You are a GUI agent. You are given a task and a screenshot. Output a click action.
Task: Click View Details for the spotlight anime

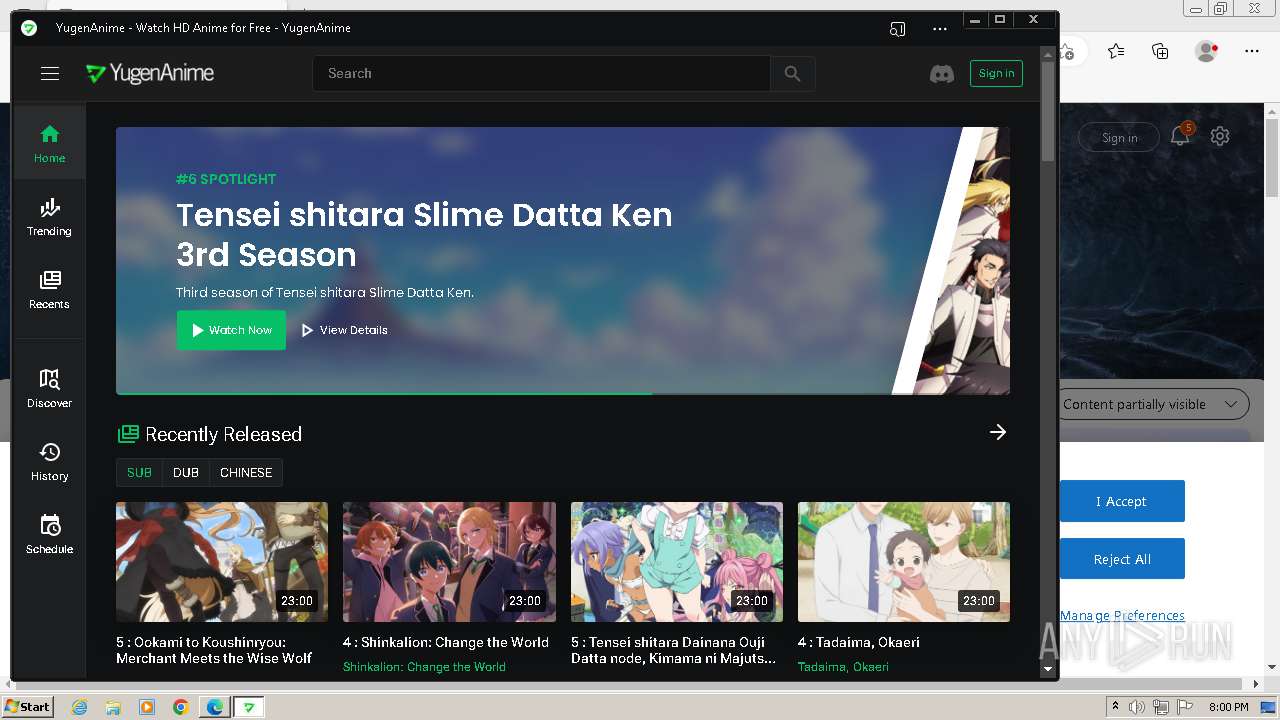(x=344, y=330)
